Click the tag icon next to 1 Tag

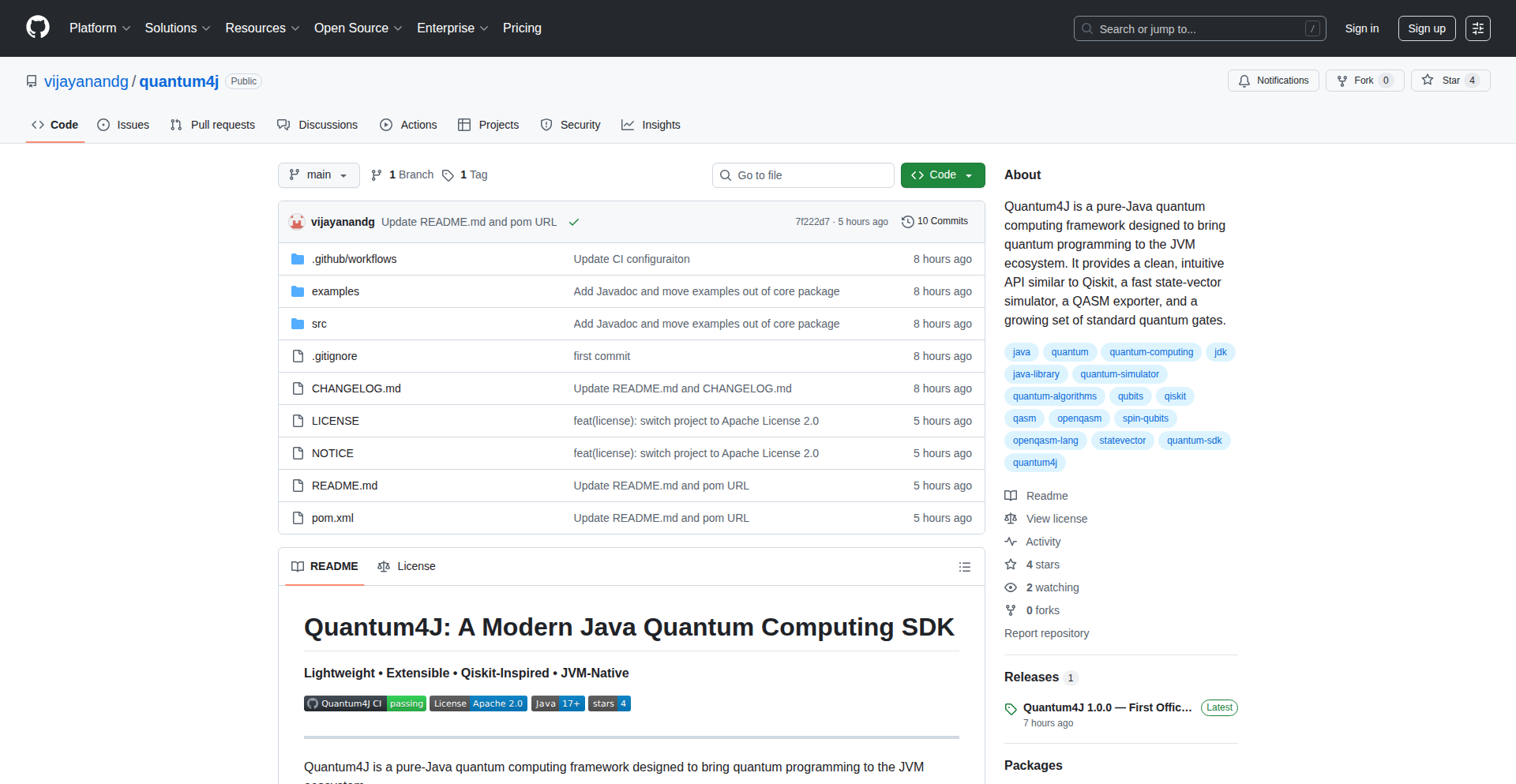(x=448, y=175)
